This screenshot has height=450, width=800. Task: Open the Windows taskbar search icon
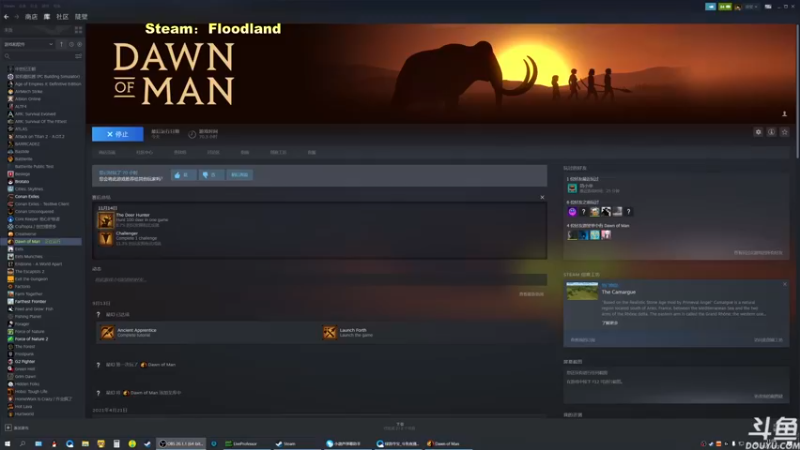coord(22,444)
